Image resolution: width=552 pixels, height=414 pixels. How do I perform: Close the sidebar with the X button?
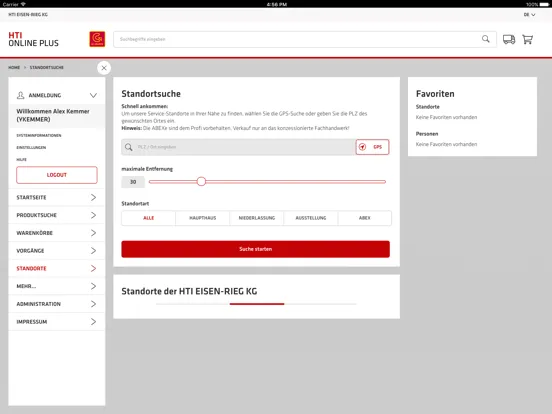point(104,68)
